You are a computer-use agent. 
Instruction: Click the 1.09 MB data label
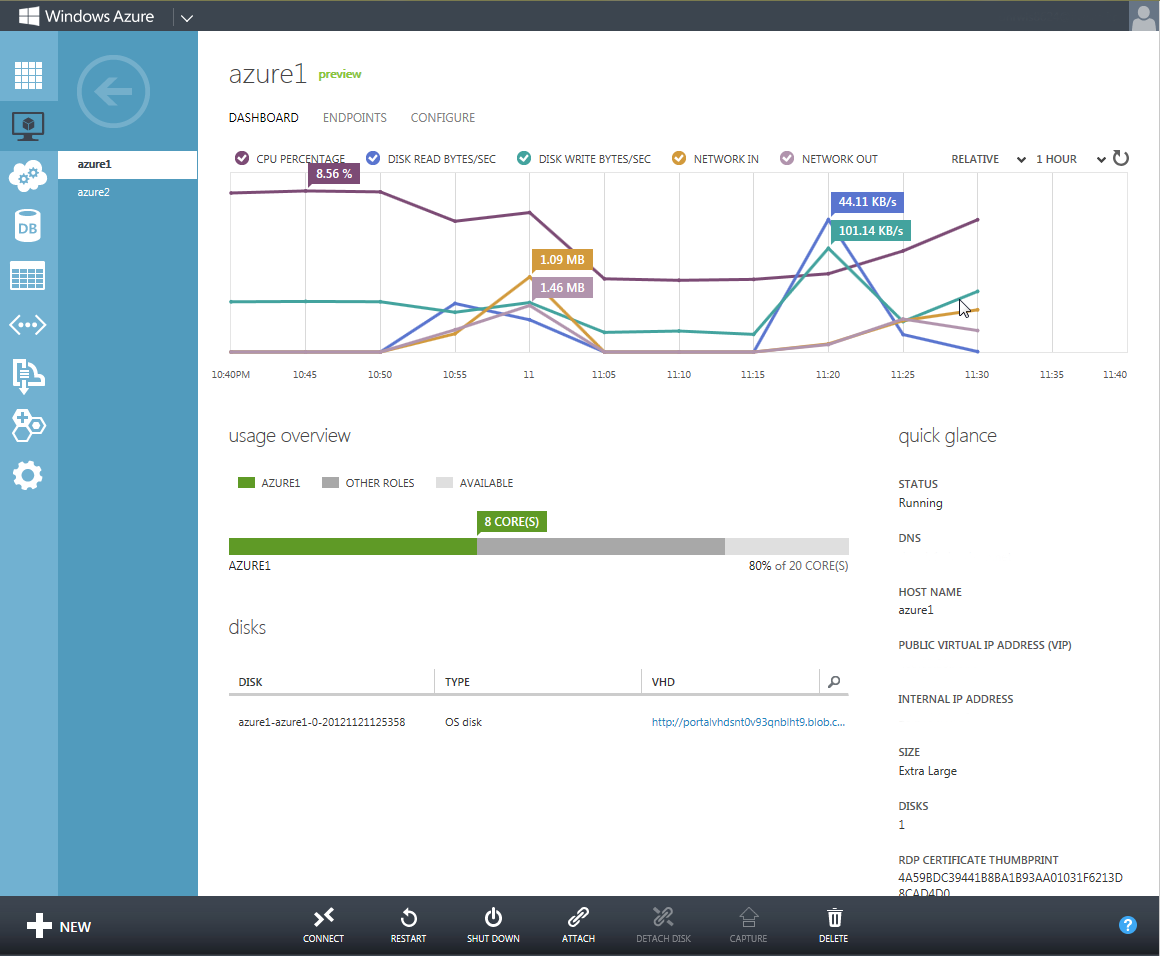562,260
